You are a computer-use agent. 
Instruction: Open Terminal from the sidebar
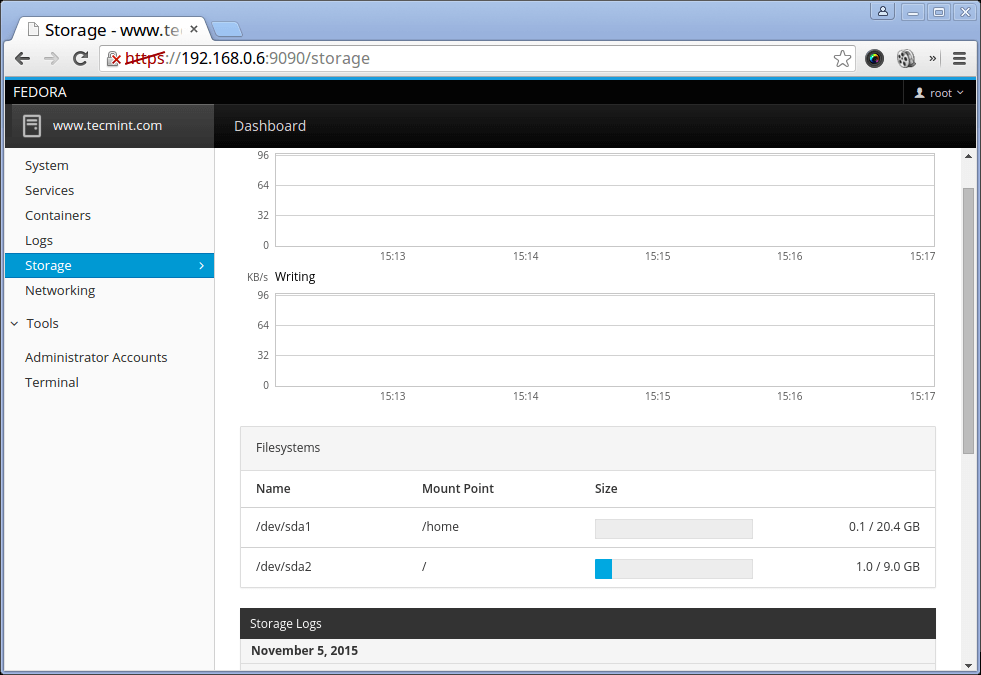[x=52, y=383]
